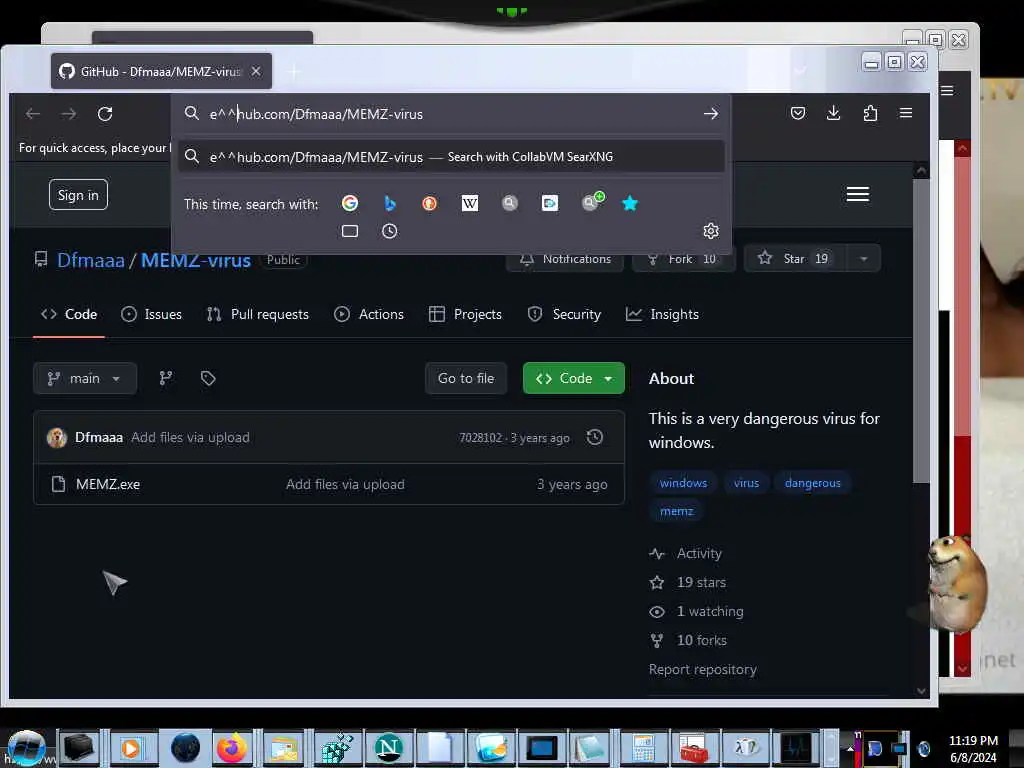Select the 'Search with CollabVM SearXNG' suggestion
Screen dimensions: 1024x768
451,157
